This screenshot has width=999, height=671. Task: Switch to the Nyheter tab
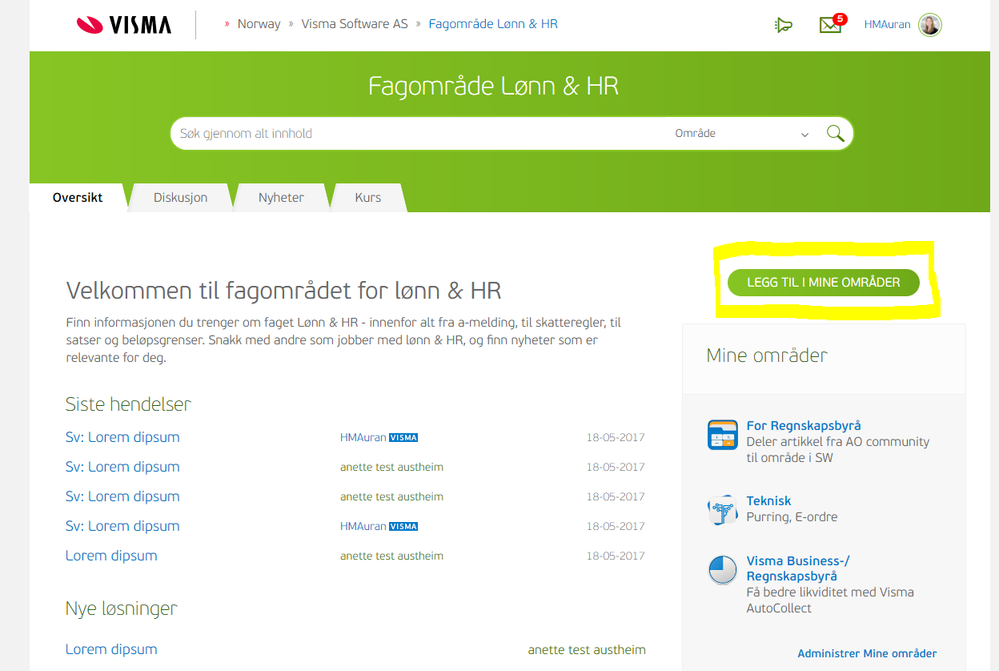coord(281,198)
